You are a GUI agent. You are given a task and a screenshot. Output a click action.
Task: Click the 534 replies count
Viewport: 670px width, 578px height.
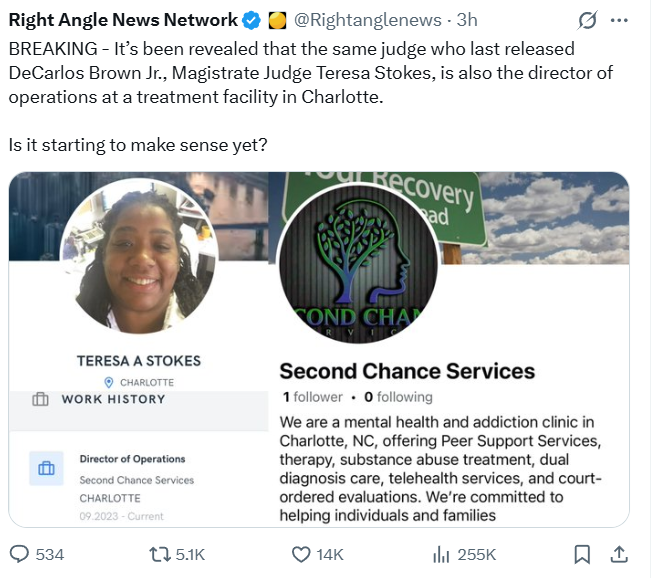click(50, 555)
